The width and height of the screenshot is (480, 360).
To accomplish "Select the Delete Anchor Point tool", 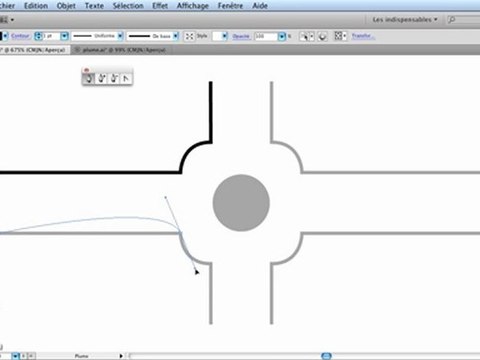I will click(x=114, y=79).
